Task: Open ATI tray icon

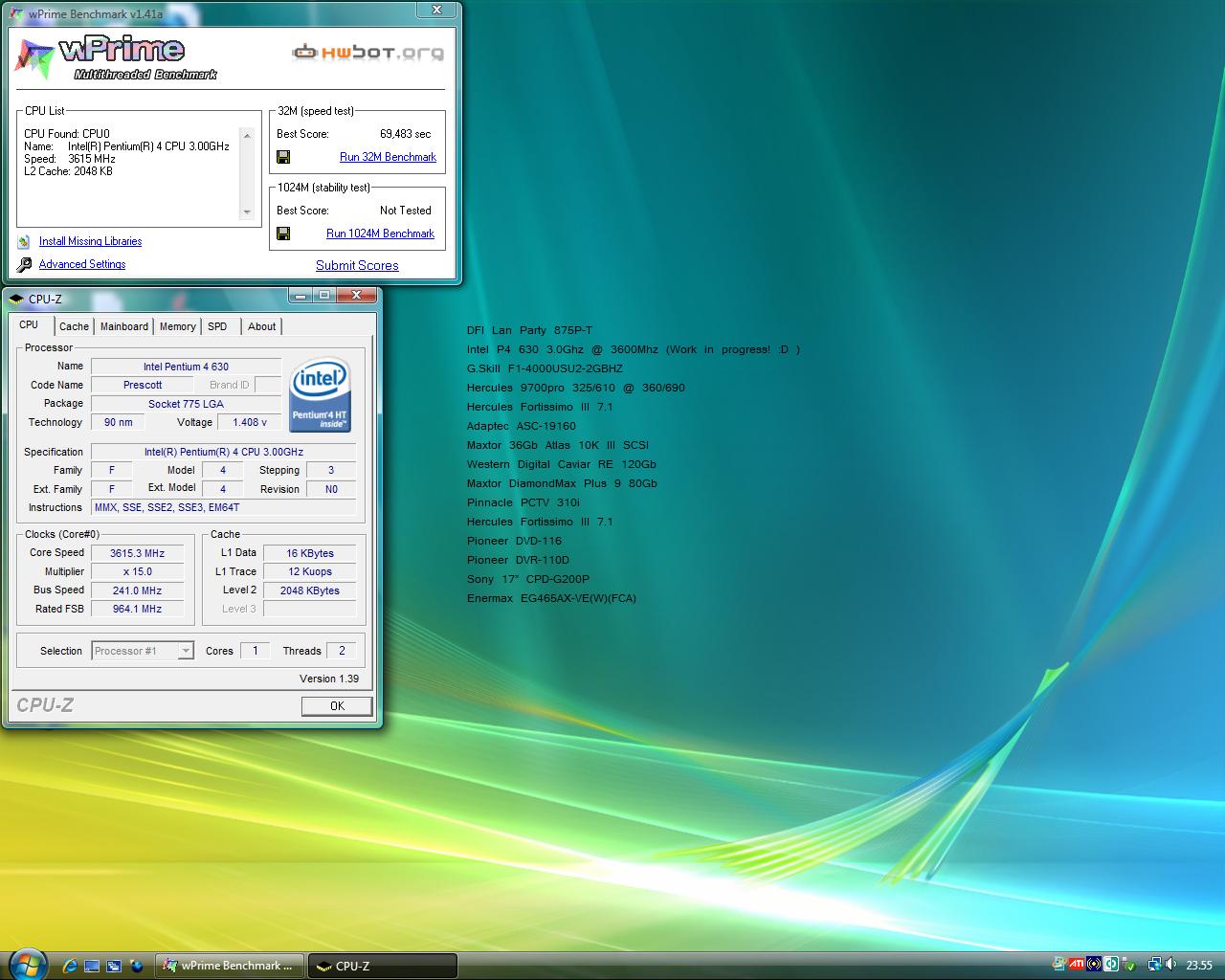Action: point(1077,964)
